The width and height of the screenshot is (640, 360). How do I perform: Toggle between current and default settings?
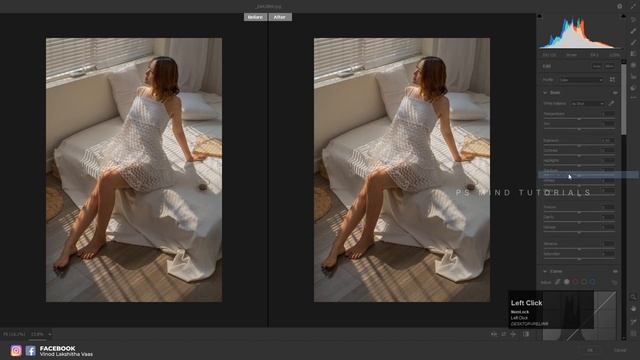pos(526,334)
